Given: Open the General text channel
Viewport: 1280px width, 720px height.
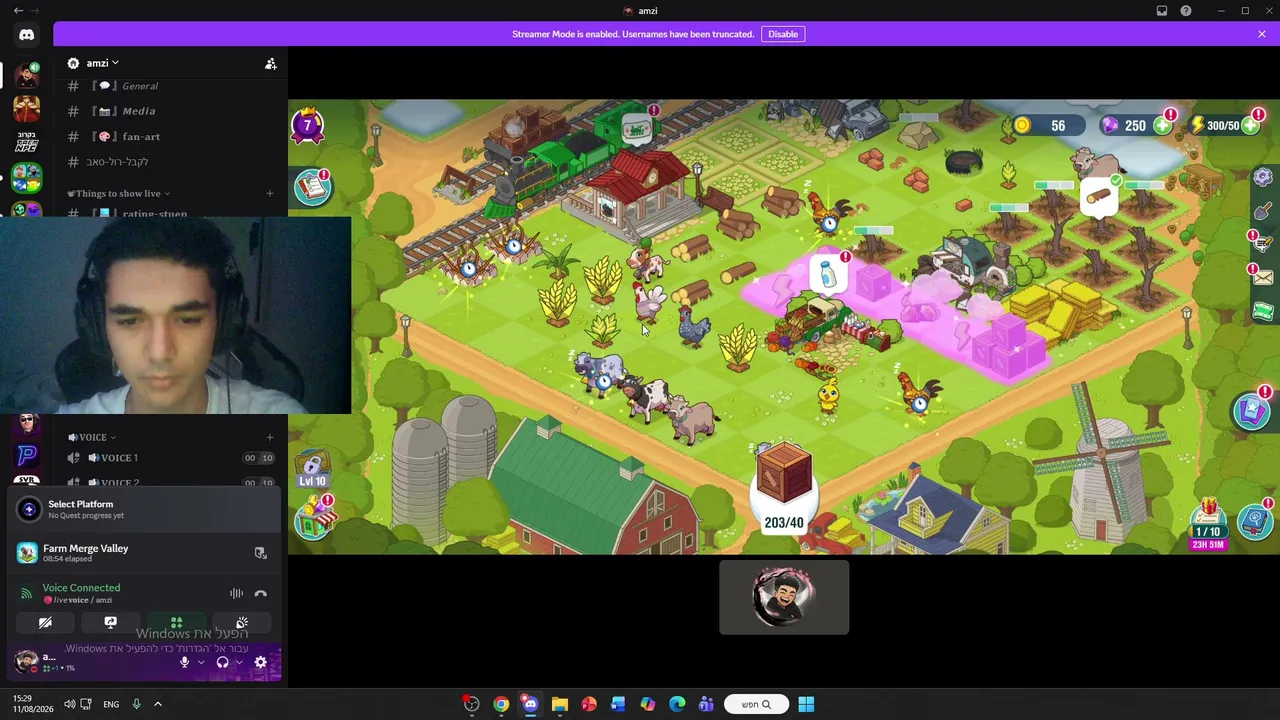Looking at the screenshot, I should click(170, 86).
